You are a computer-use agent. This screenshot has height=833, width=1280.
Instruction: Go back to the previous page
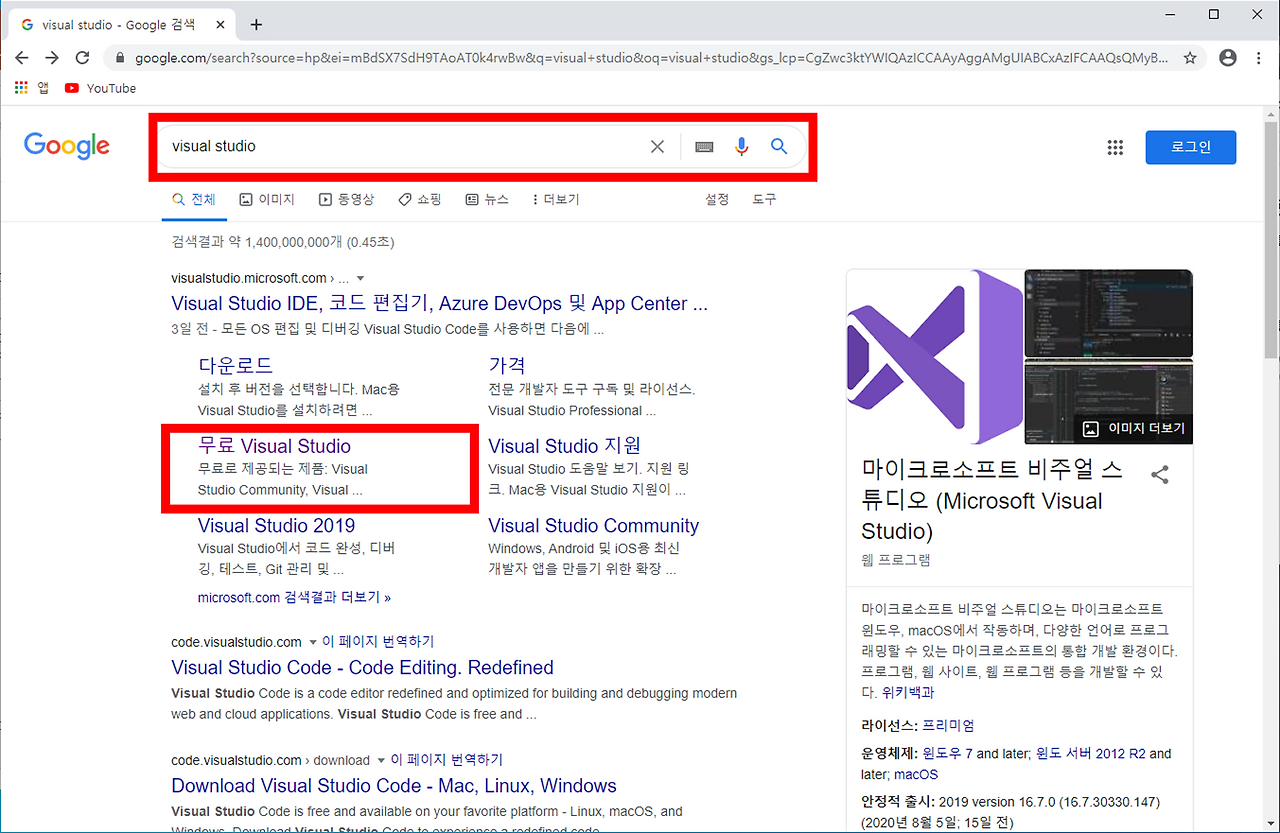coord(22,58)
